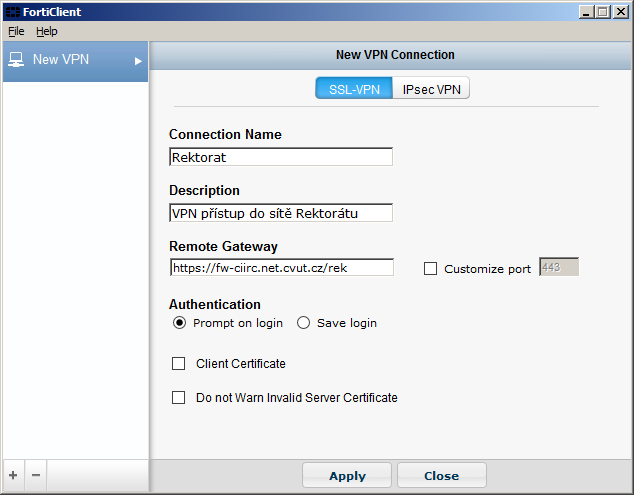634x495 pixels.
Task: Click the FortiClient shield logo icon
Action: [13, 12]
